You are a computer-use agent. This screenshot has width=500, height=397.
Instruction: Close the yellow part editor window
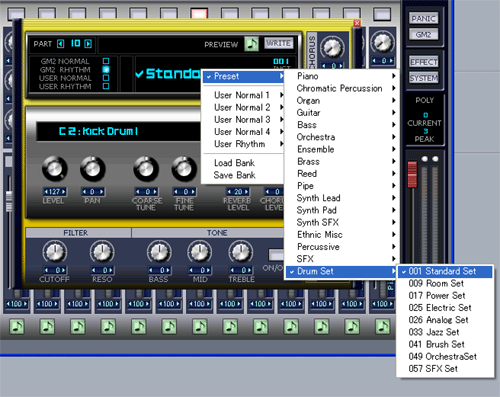click(x=357, y=23)
